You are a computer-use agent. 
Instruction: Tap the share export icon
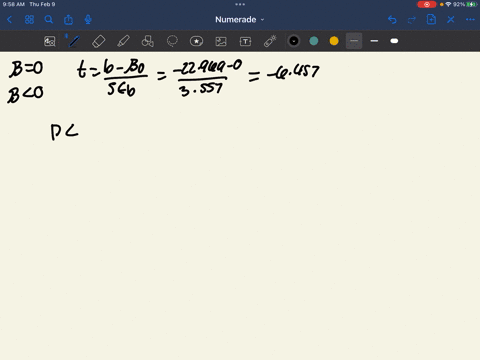tap(68, 20)
